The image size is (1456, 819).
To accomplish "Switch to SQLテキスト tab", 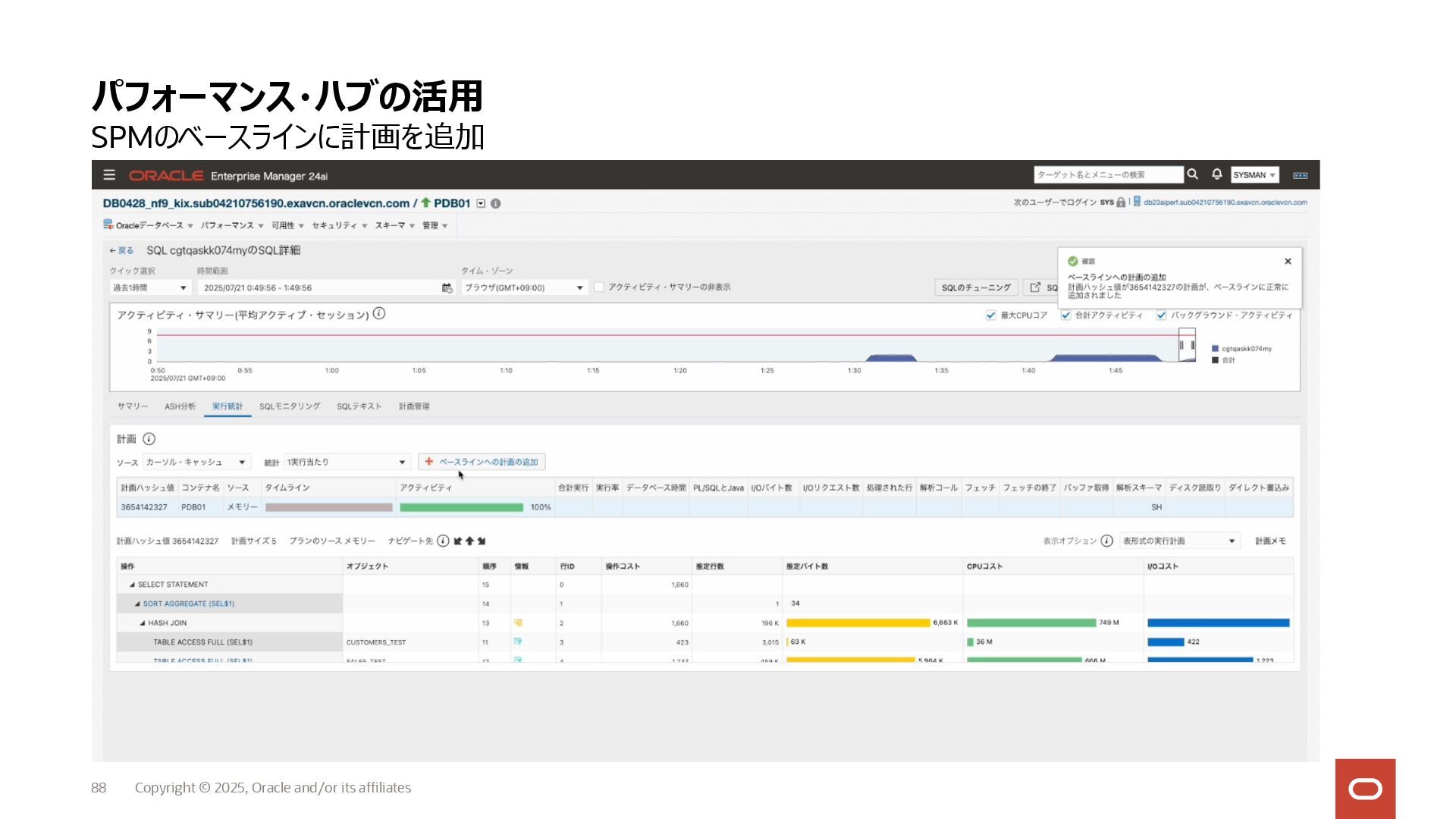I will click(x=359, y=406).
